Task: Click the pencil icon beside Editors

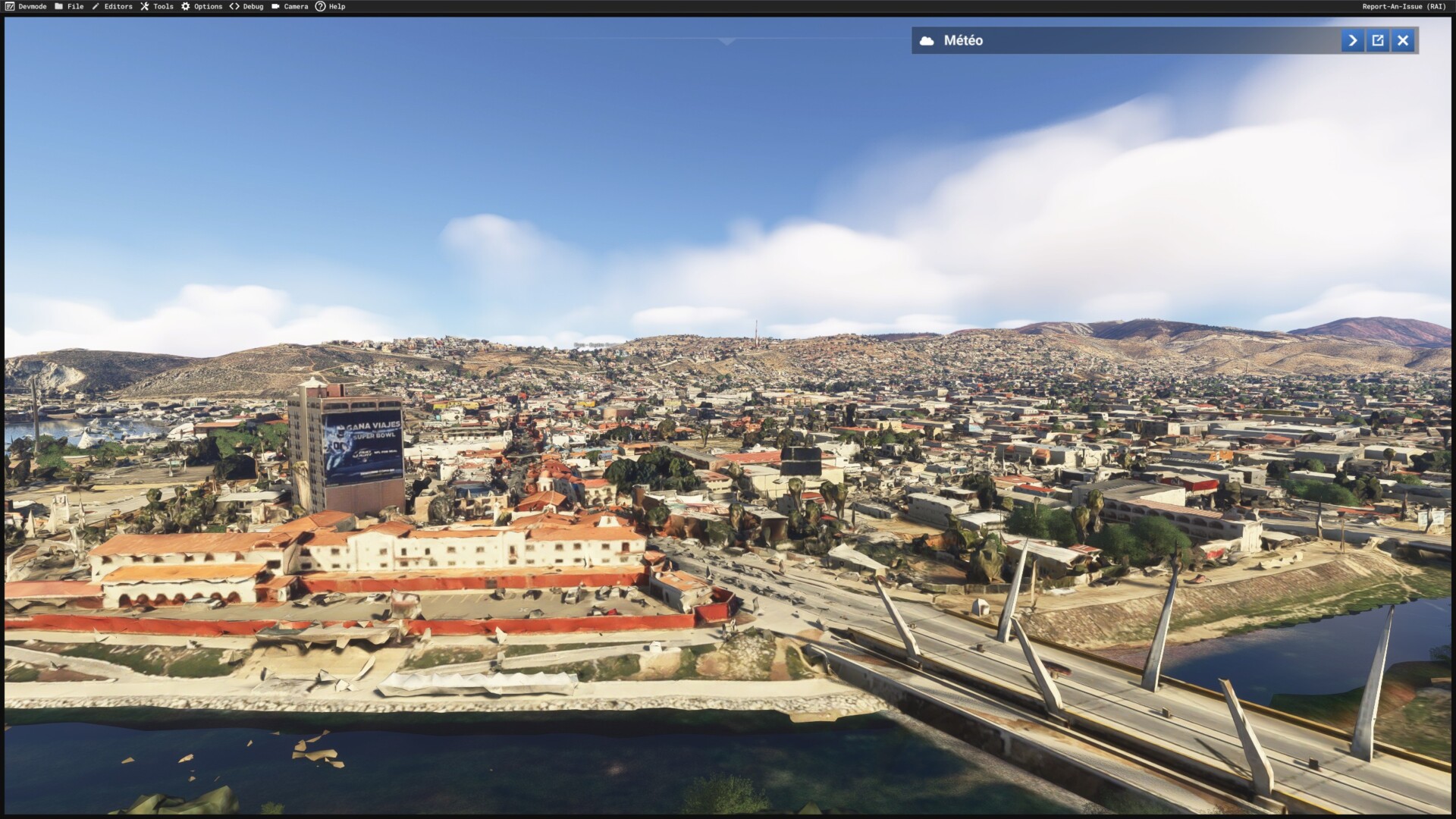Action: 96,6
